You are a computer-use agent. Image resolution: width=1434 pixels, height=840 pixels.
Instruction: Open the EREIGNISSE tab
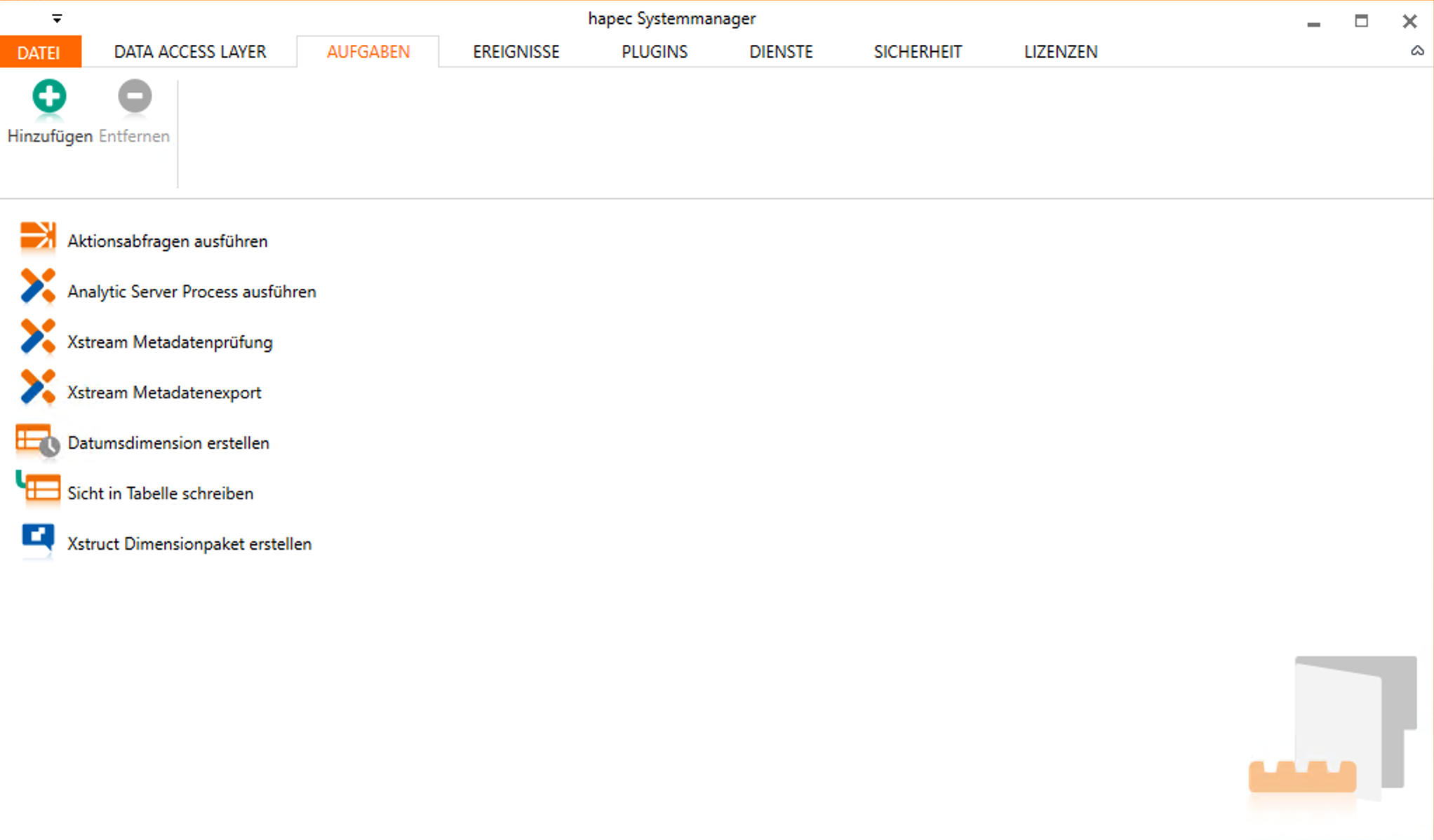(516, 52)
